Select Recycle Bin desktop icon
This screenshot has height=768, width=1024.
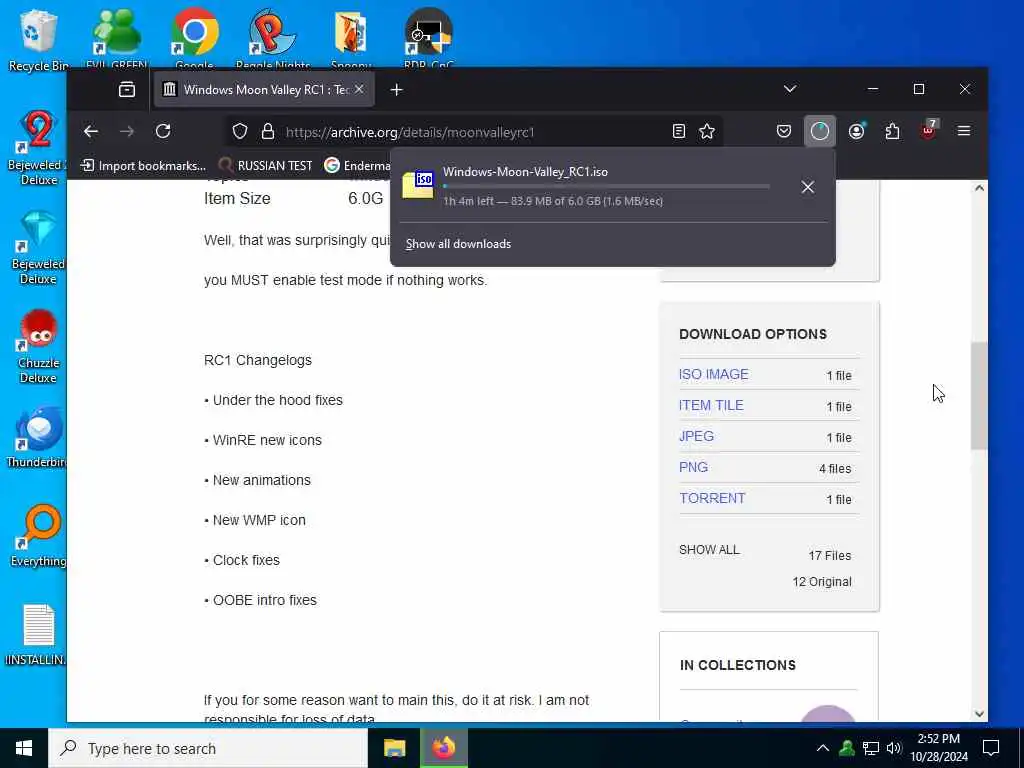[39, 39]
